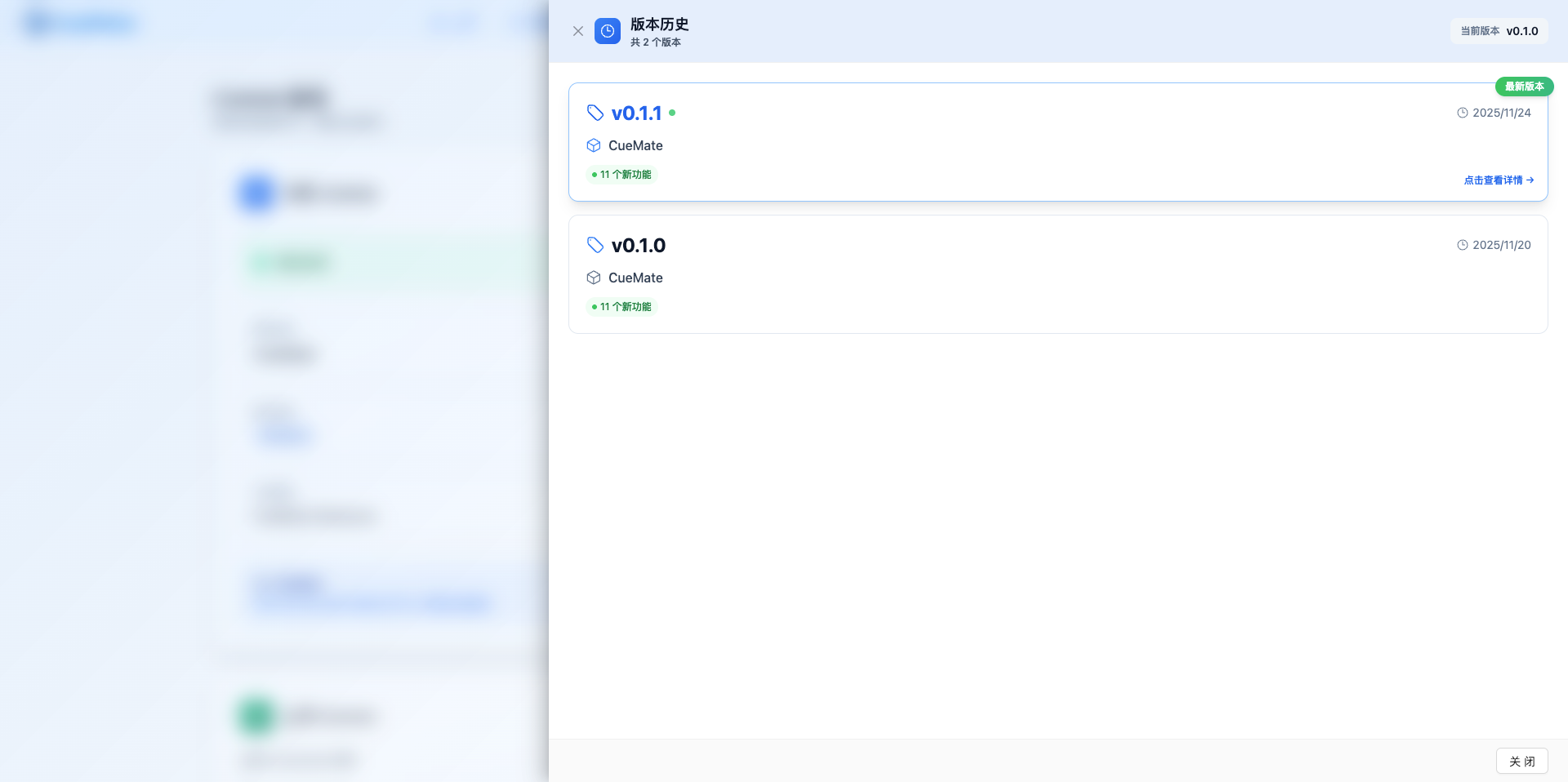
Task: Click the clock icon before date 2025/11/24
Action: pos(1461,113)
